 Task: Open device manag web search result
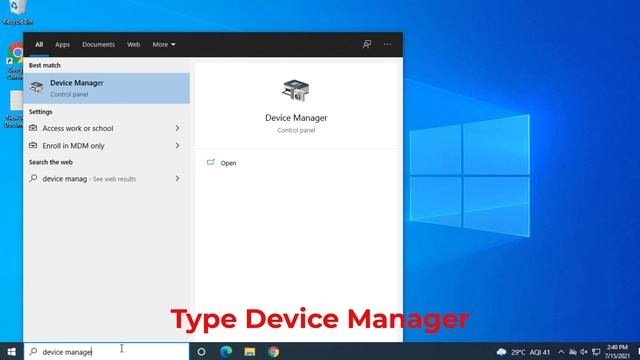[x=107, y=179]
